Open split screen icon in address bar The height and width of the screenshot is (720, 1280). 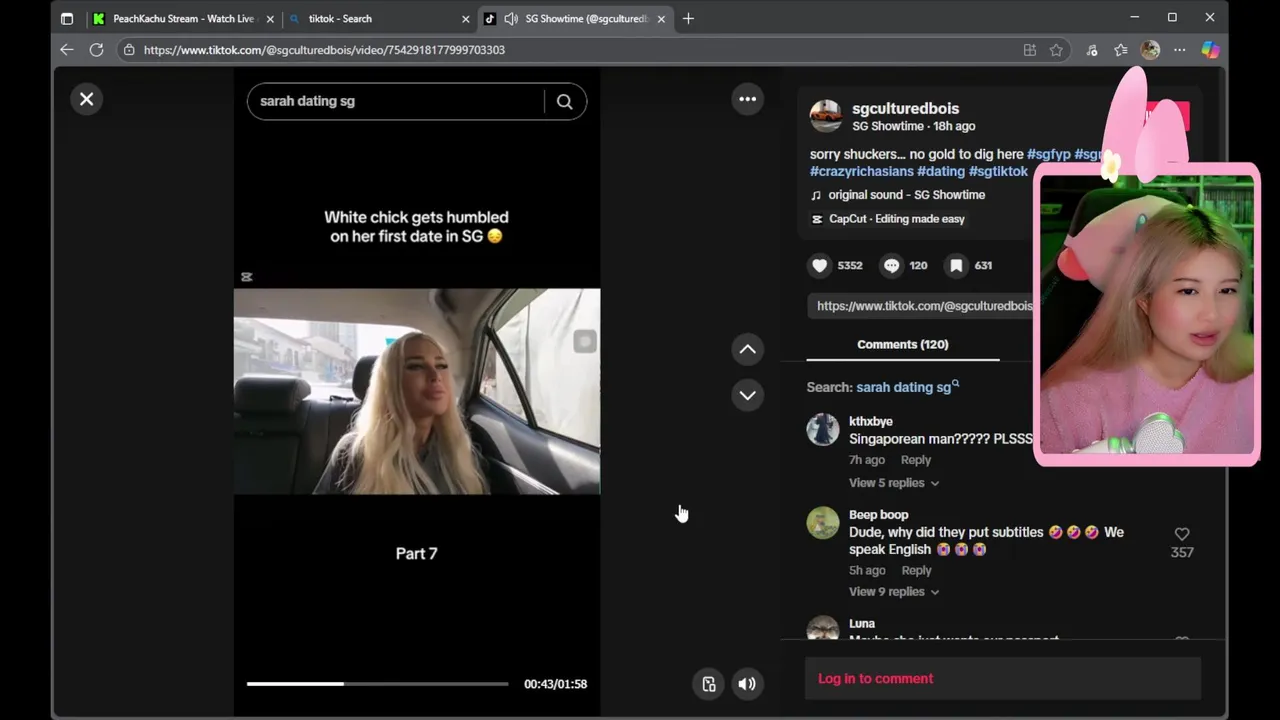click(1029, 49)
